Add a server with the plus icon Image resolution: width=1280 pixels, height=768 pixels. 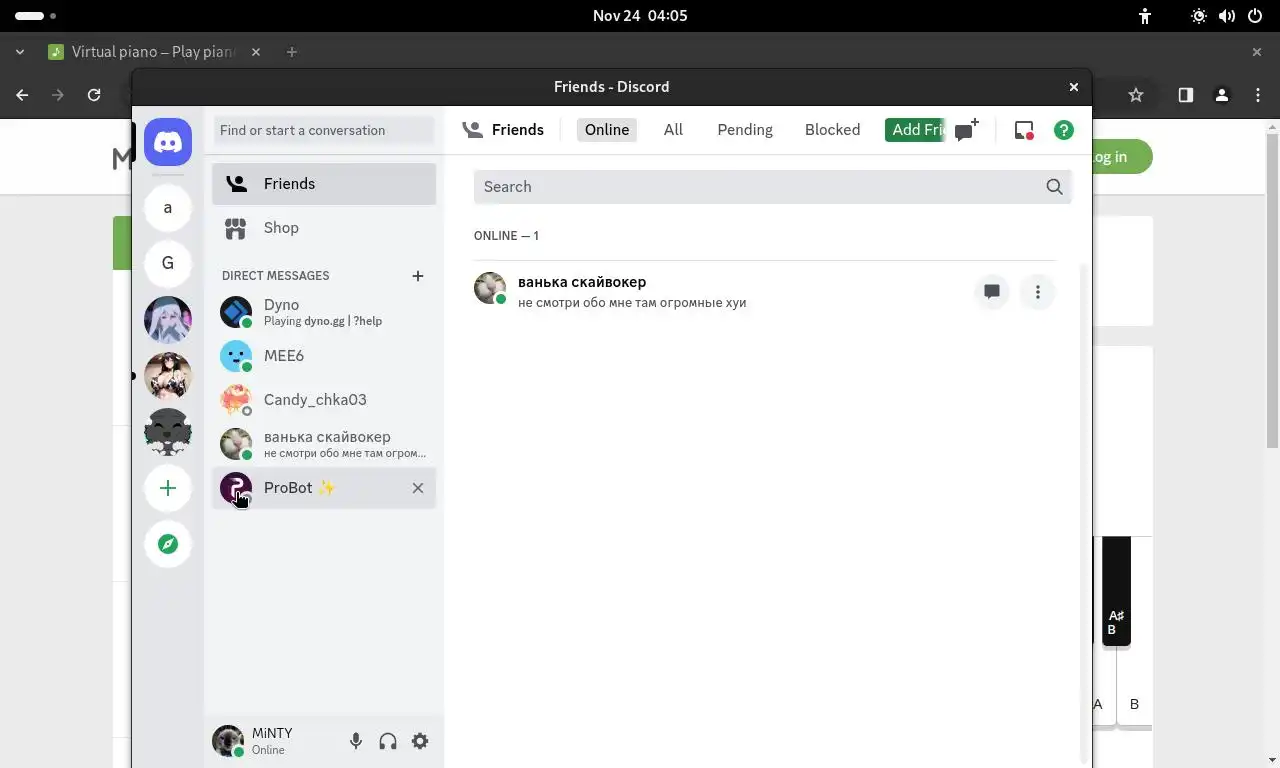pos(168,488)
